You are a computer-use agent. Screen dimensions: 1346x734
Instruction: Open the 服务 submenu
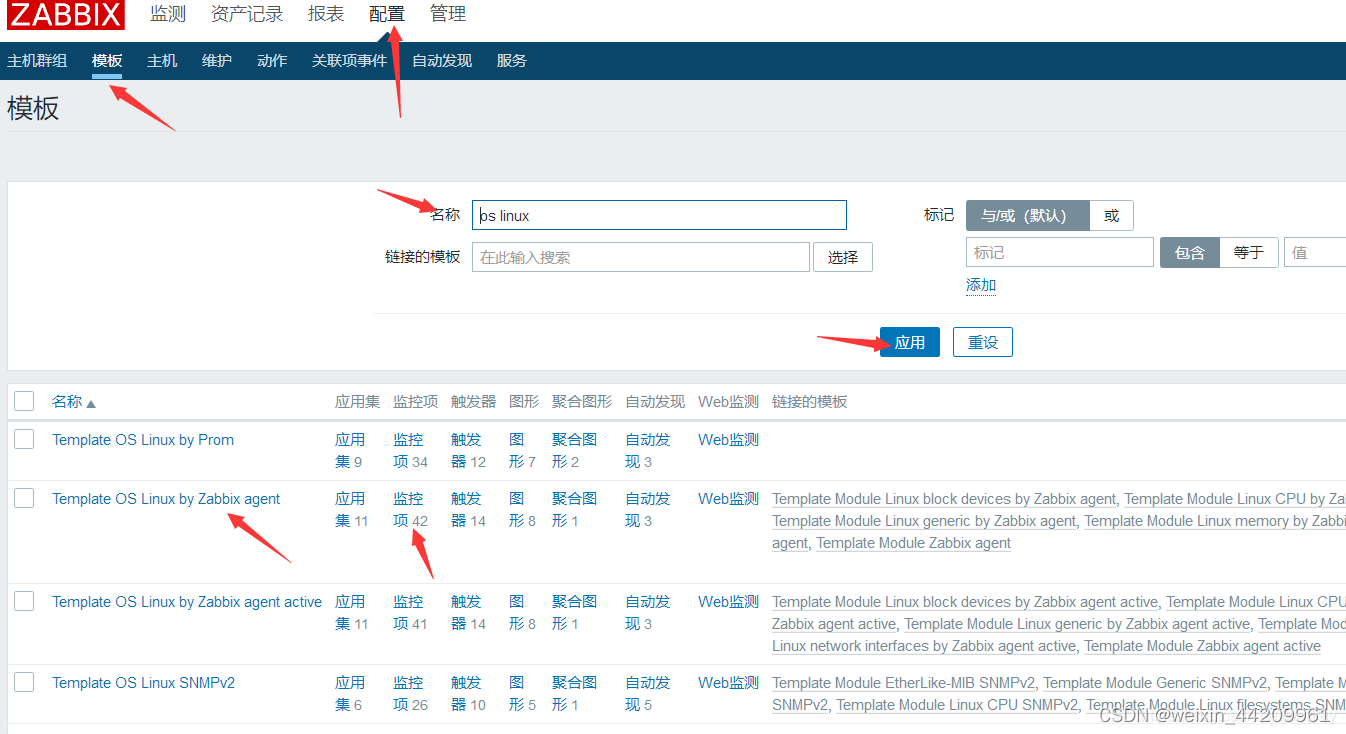point(512,61)
